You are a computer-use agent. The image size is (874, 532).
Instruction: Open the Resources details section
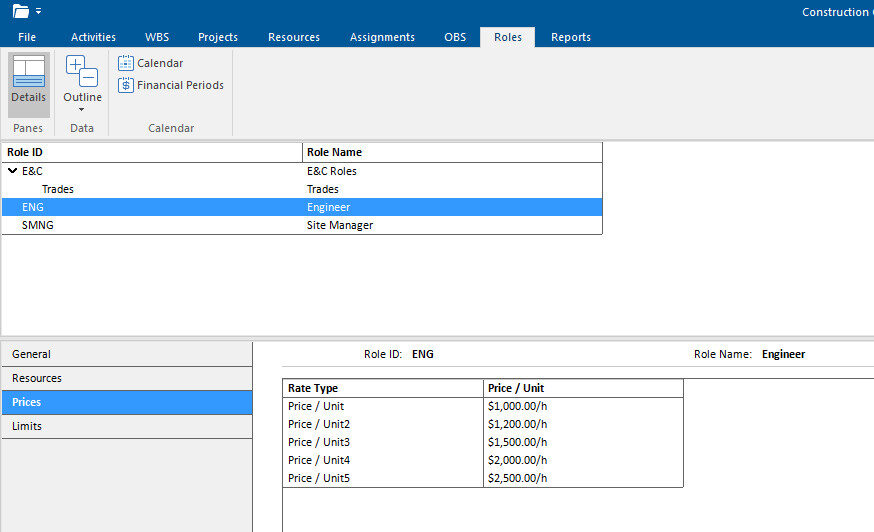(x=127, y=378)
